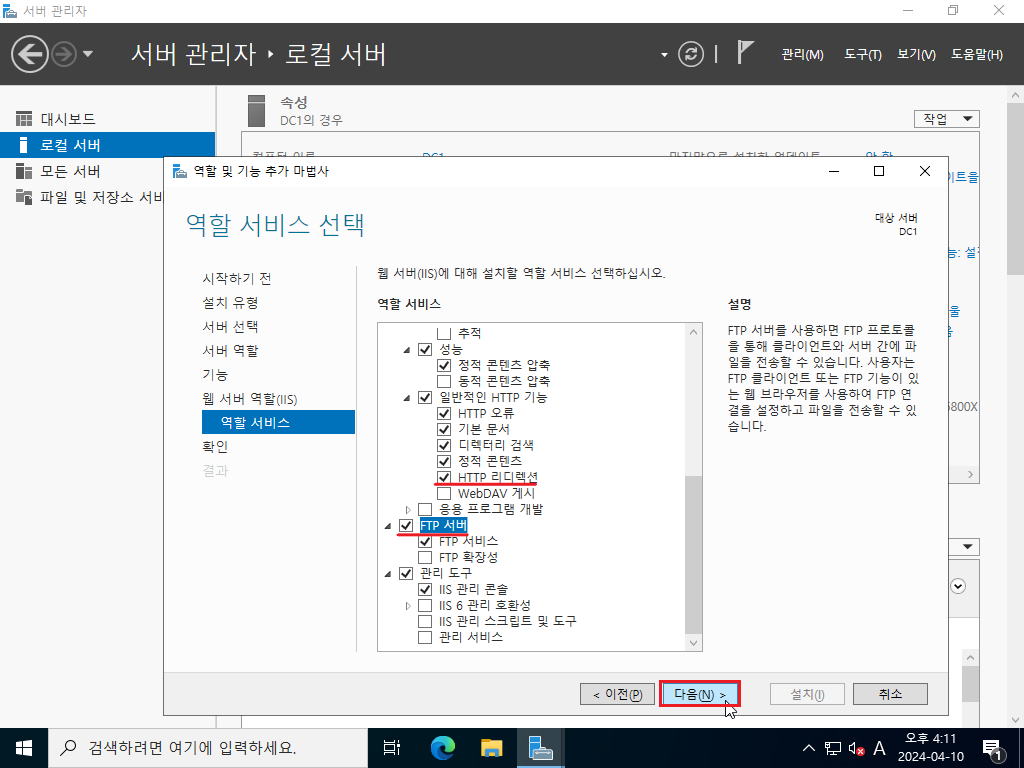
Task: Click the muted volume tray icon
Action: 856,748
